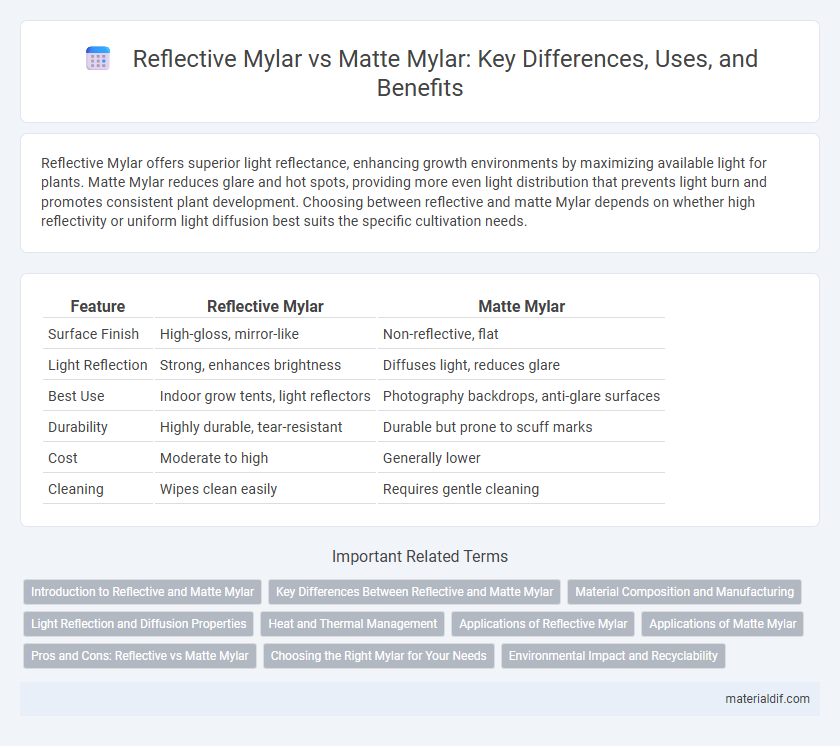Select the 'Surface Finish' row label
840x746 pixels.
93,334
